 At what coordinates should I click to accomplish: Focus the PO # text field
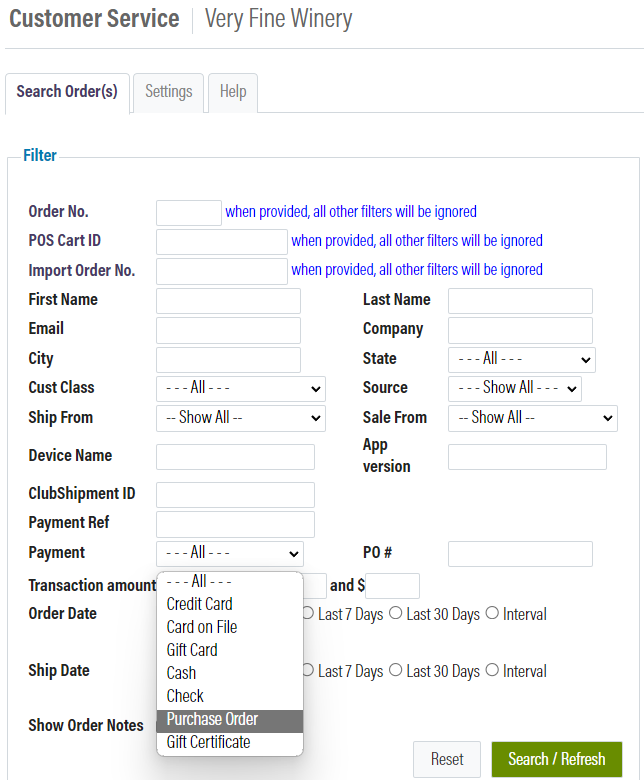[x=520, y=554]
